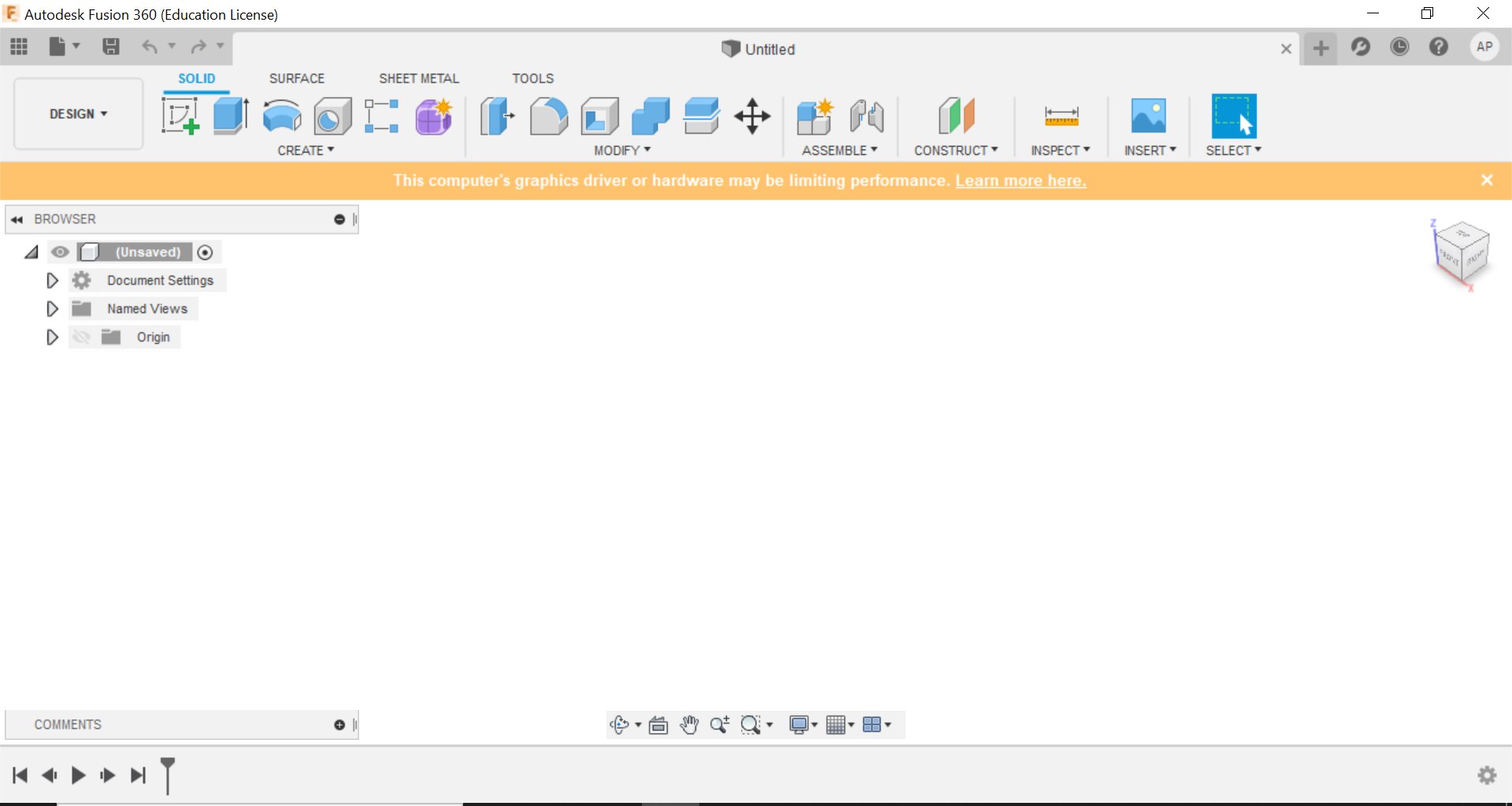Activate the Select tool icon
This screenshot has width=1512, height=806.
tap(1233, 116)
